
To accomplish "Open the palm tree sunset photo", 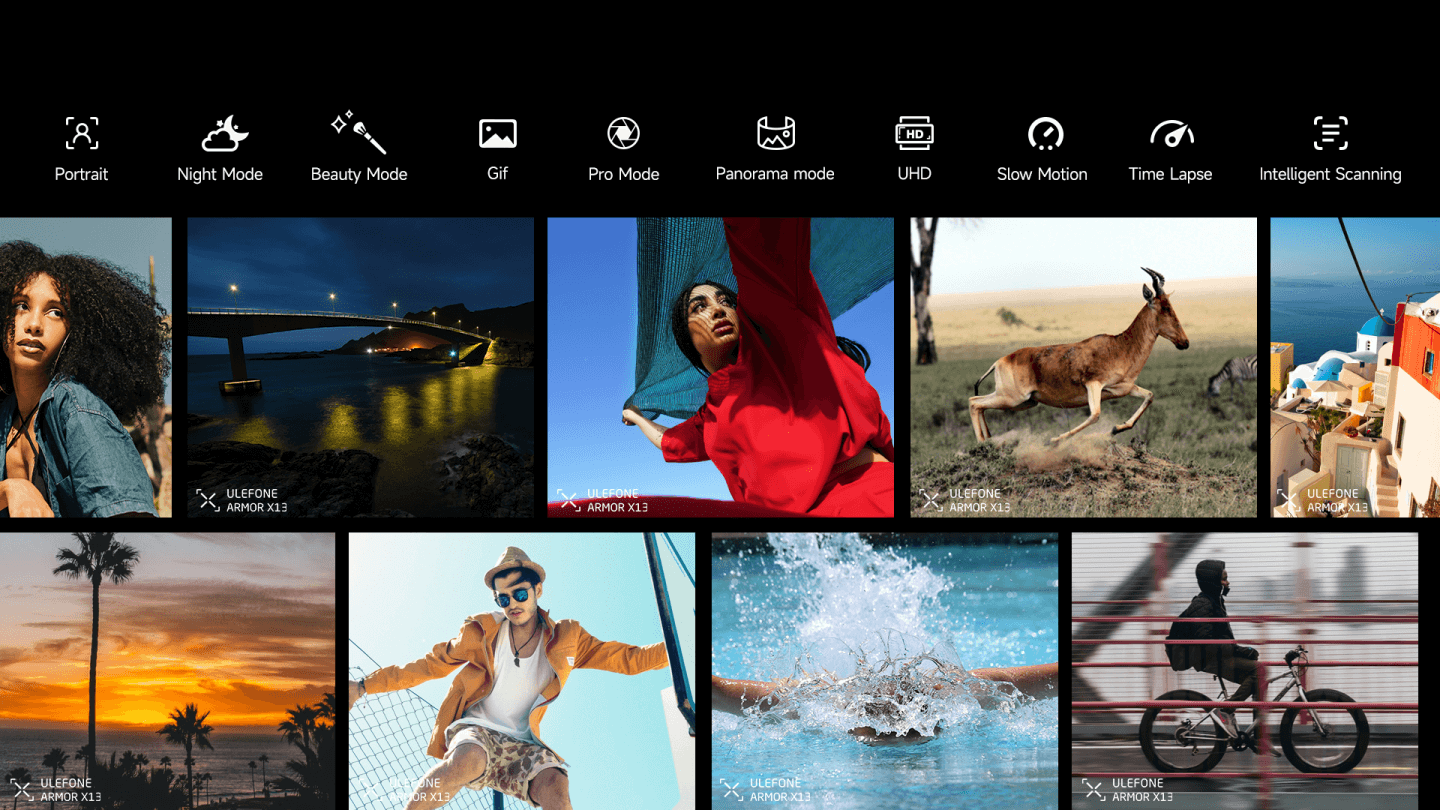I will pos(167,670).
